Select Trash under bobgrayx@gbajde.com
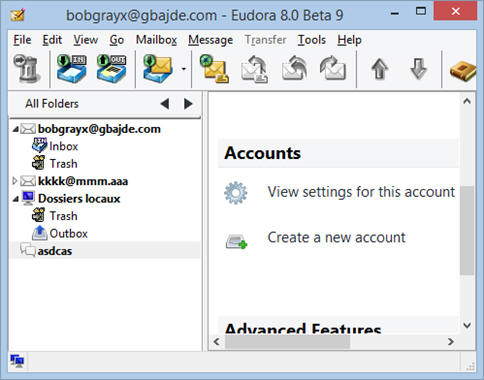The height and width of the screenshot is (380, 484). tap(63, 164)
